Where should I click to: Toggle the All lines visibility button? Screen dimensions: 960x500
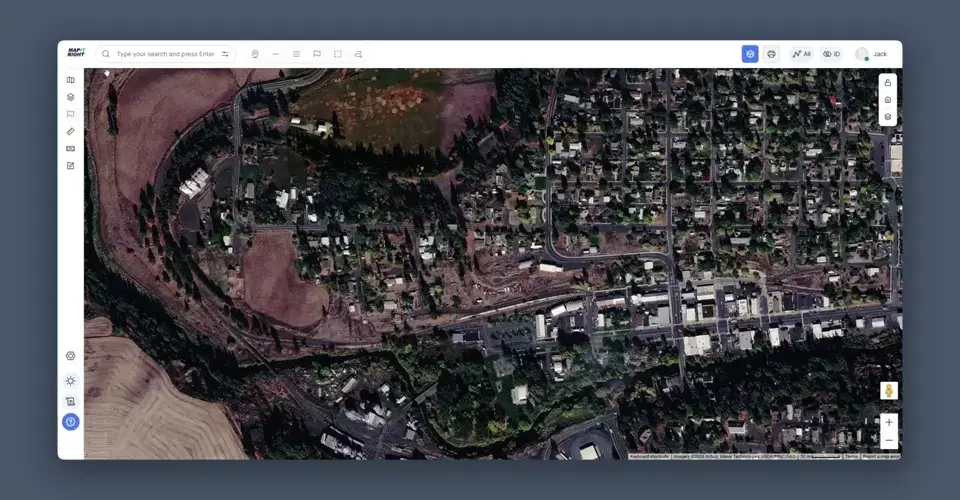point(801,54)
